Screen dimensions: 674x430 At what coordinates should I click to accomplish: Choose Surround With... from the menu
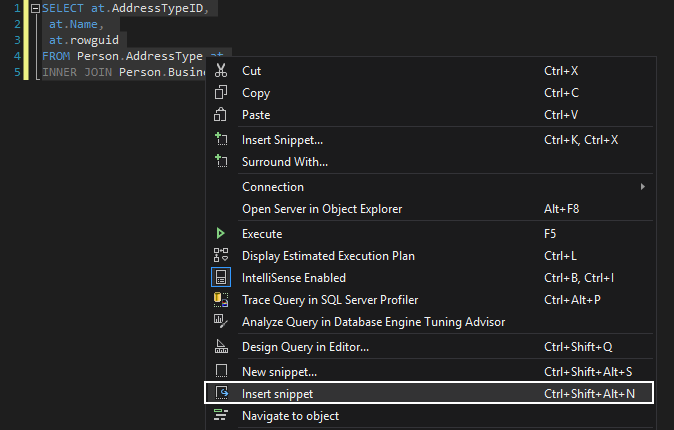(285, 162)
